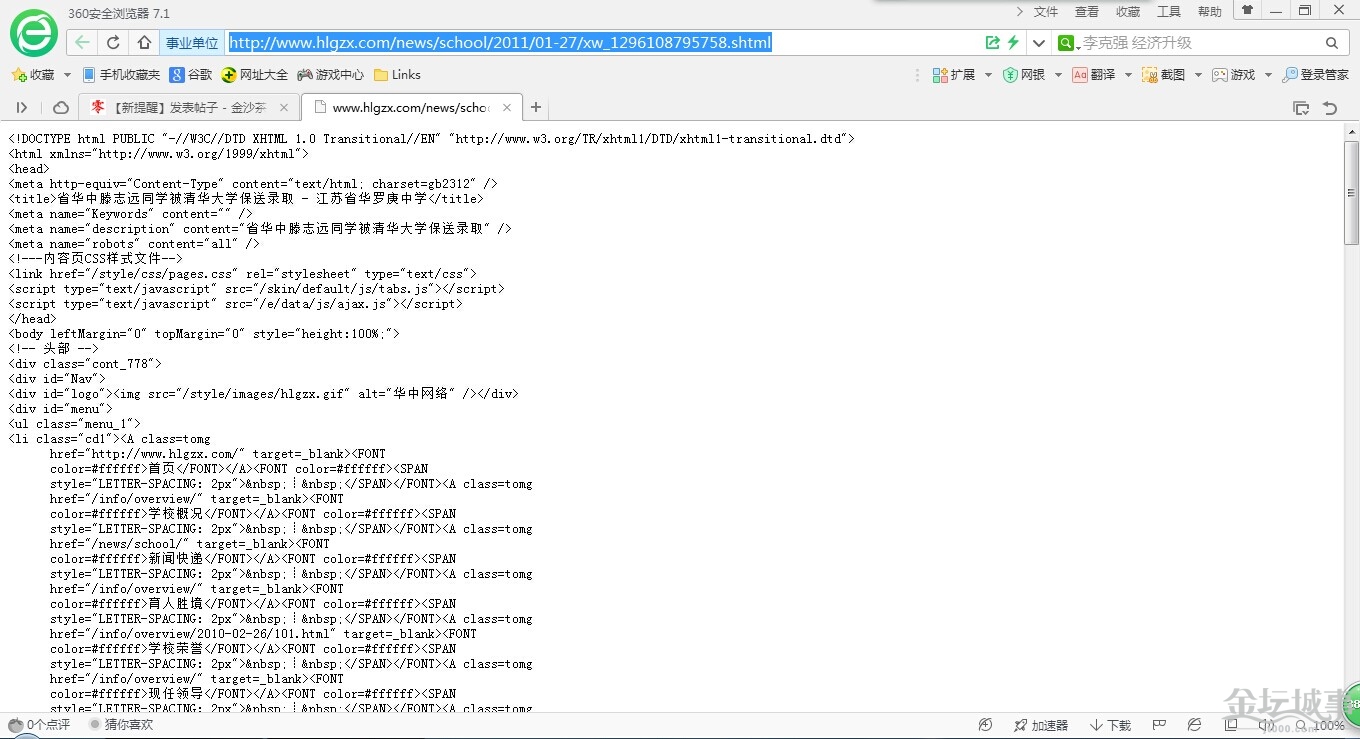Click the restore closed tab undo icon
1360x739 pixels.
click(1330, 108)
